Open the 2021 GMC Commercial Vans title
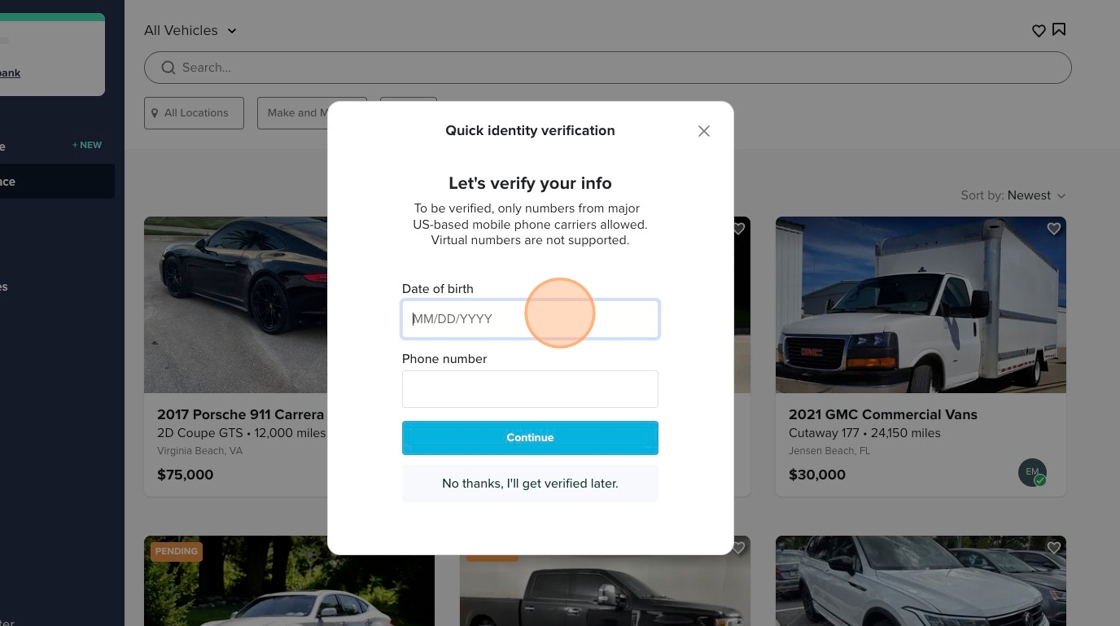The image size is (1120, 626). pos(883,414)
